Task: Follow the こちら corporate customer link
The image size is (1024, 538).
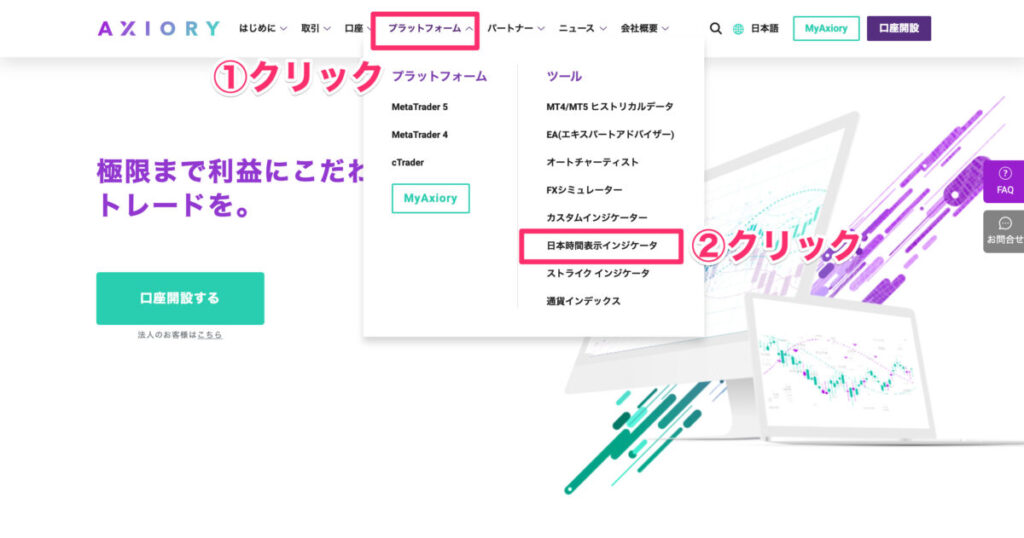Action: tap(210, 335)
